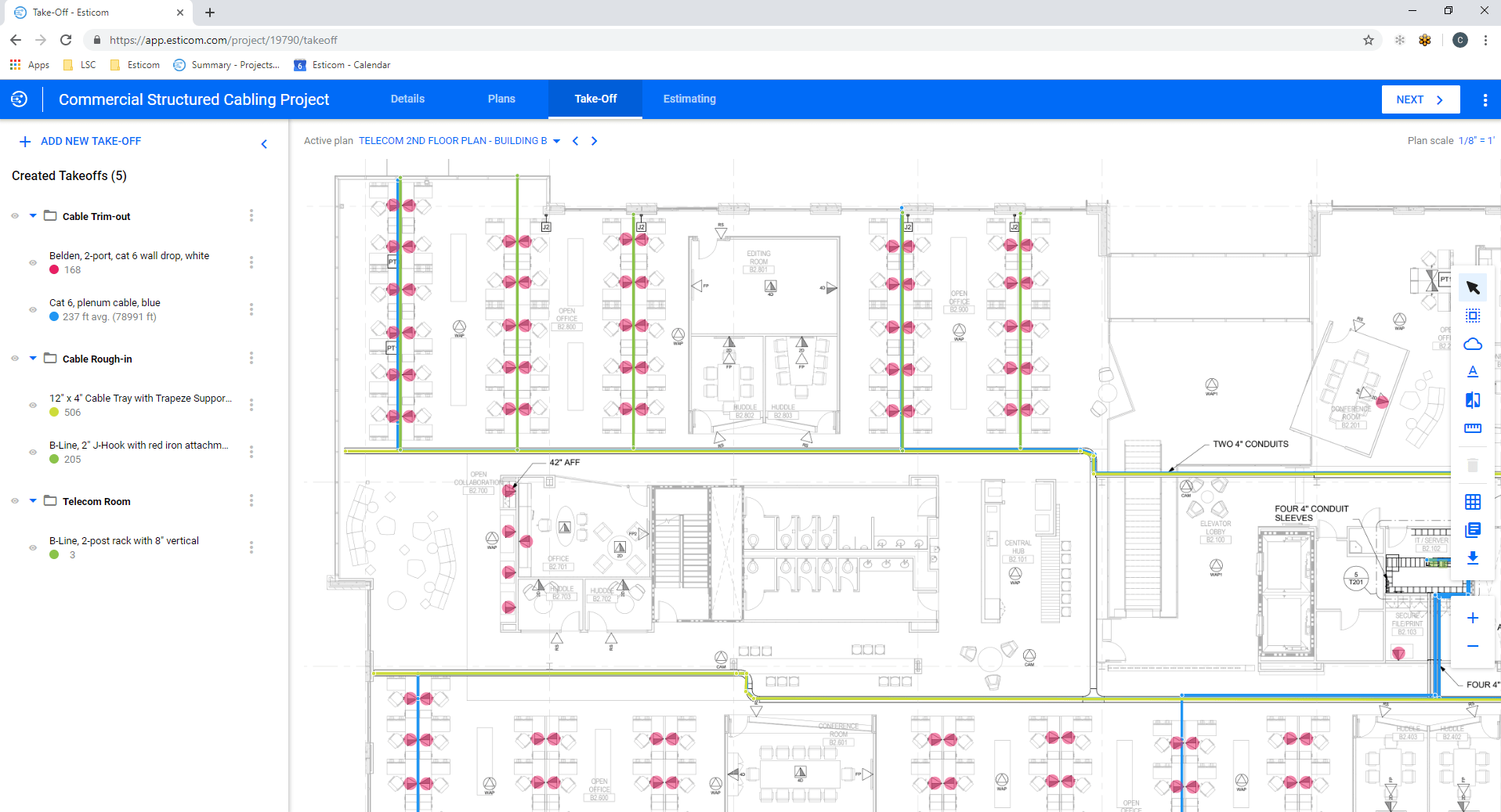
Task: Open the active plan selector dropdown
Action: 556,141
